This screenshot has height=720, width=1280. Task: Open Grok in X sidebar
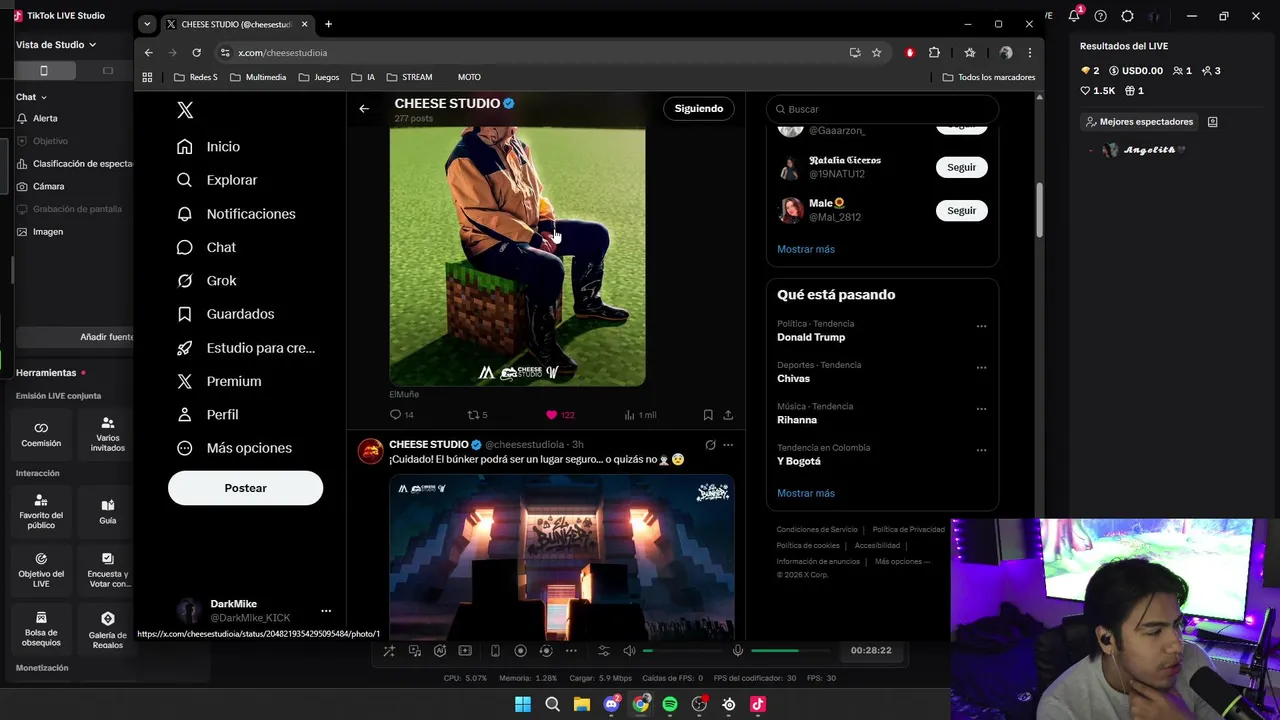tap(207, 281)
